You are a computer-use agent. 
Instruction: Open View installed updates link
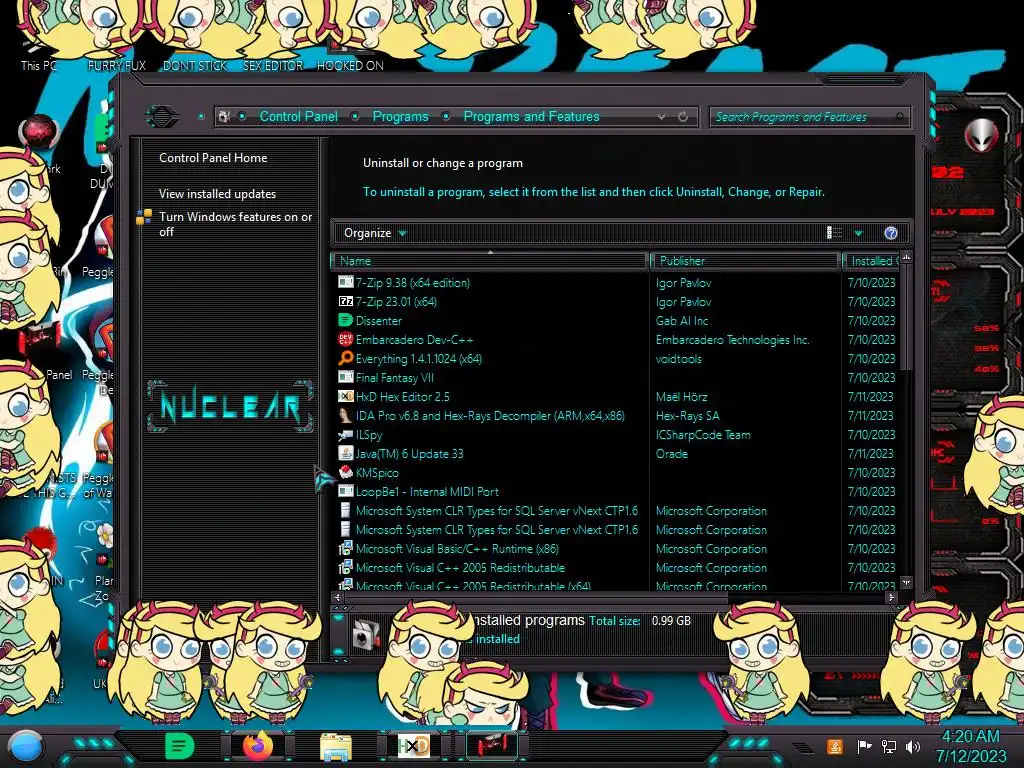pyautogui.click(x=217, y=194)
